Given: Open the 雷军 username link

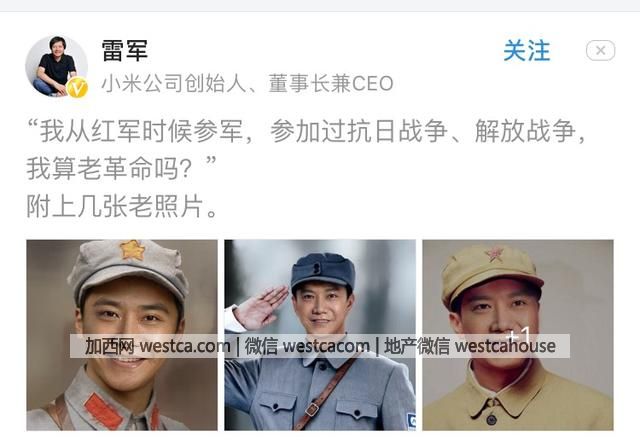Looking at the screenshot, I should 125,51.
